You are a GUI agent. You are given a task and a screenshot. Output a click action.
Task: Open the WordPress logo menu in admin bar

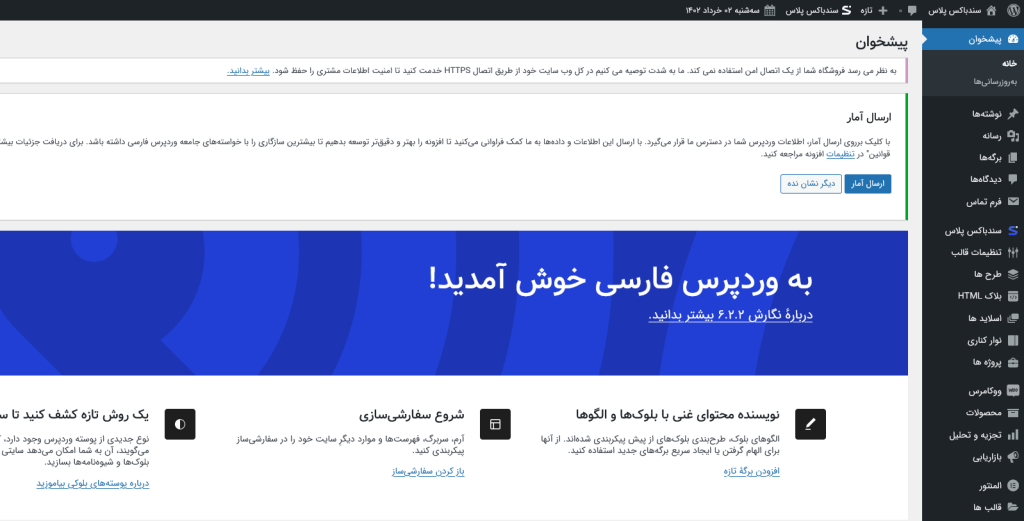[1014, 10]
